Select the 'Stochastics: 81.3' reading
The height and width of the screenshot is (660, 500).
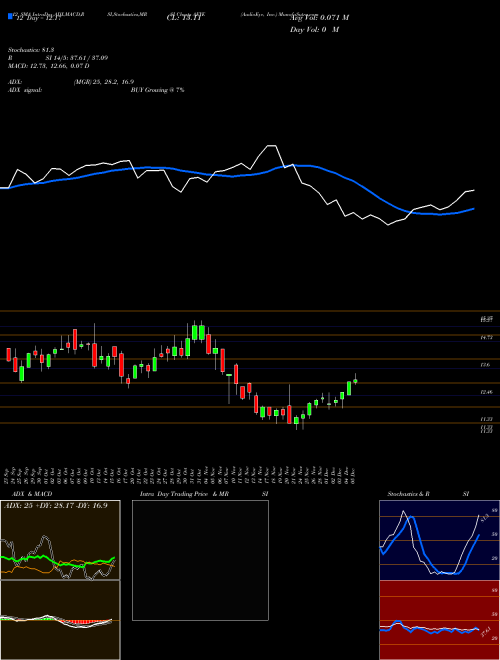(31, 50)
